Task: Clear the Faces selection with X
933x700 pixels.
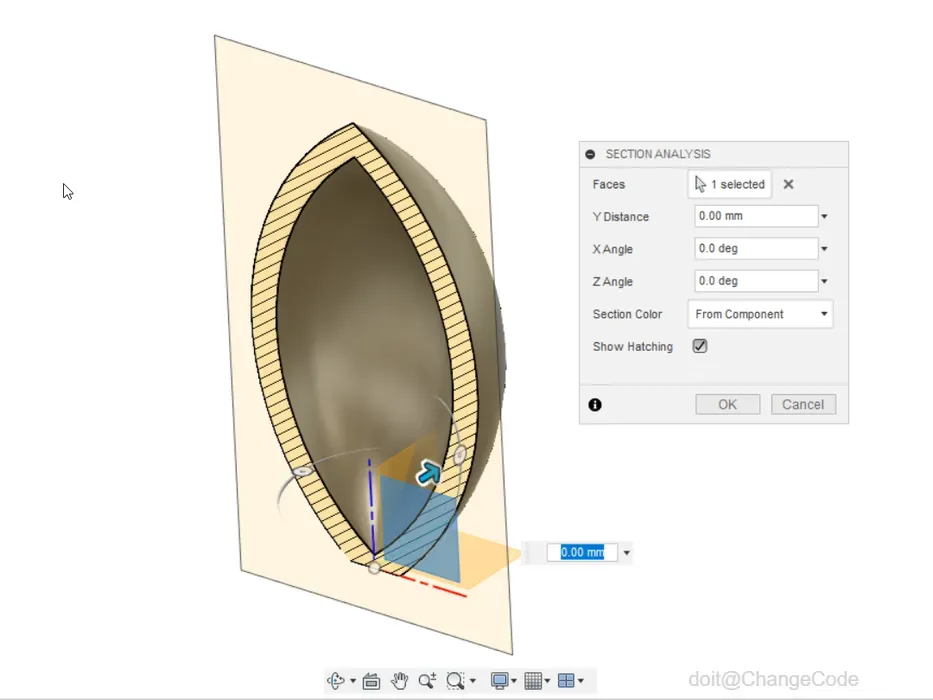Action: point(788,185)
